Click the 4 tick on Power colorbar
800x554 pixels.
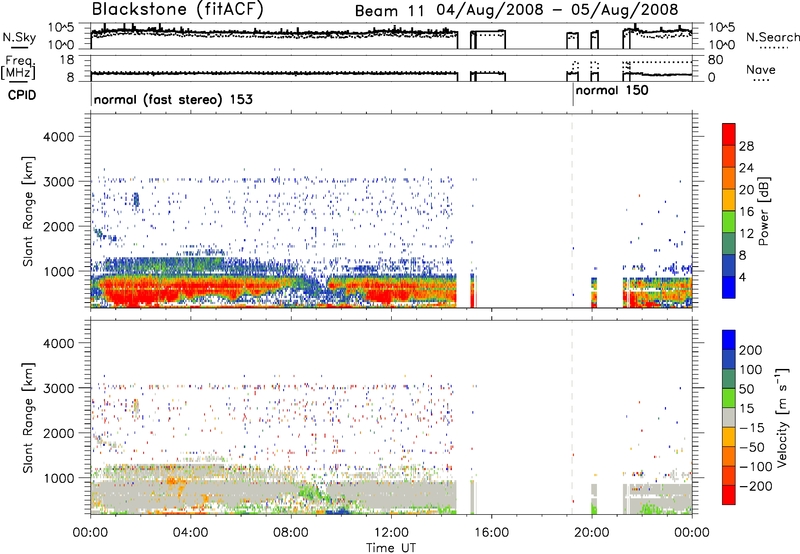tap(743, 278)
